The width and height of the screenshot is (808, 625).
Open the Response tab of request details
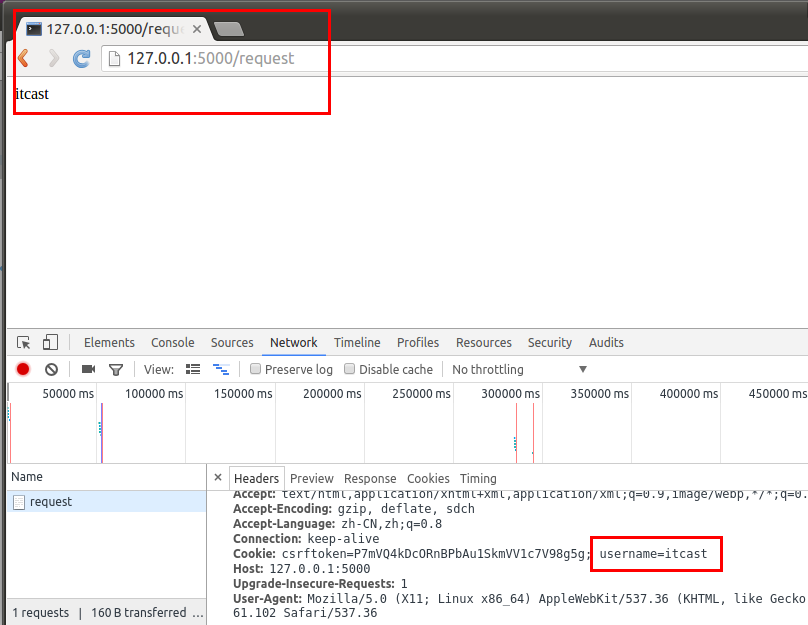click(x=370, y=478)
